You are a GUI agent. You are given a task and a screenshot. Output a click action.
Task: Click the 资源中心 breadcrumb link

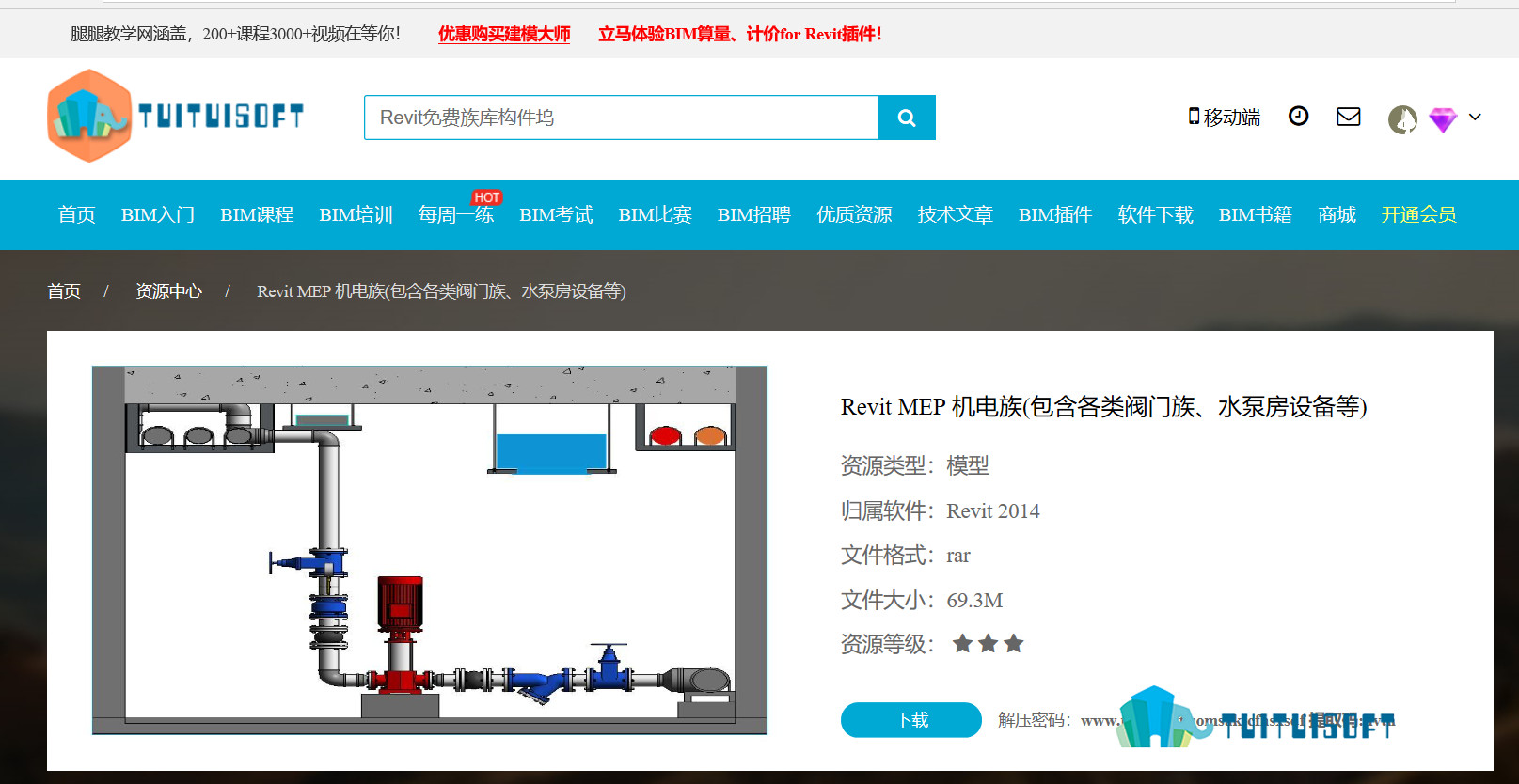(x=168, y=291)
